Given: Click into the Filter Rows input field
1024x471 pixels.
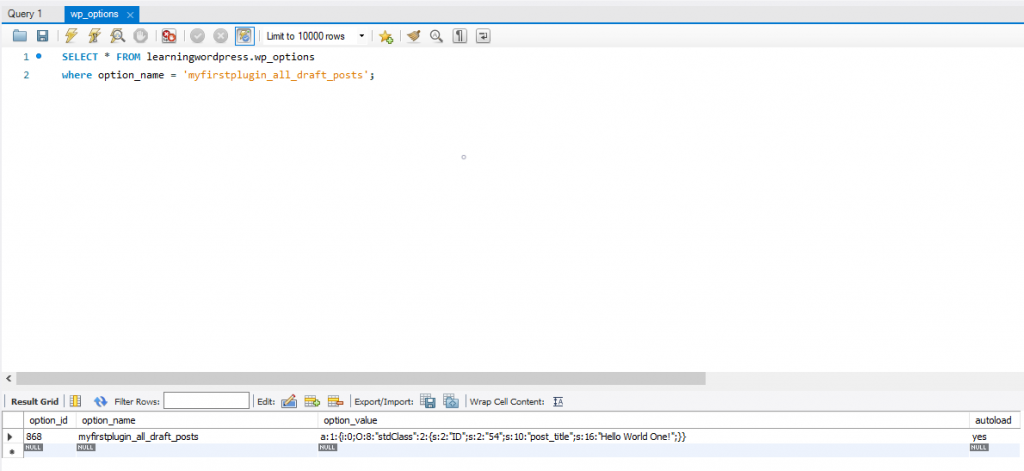Looking at the screenshot, I should 206,401.
